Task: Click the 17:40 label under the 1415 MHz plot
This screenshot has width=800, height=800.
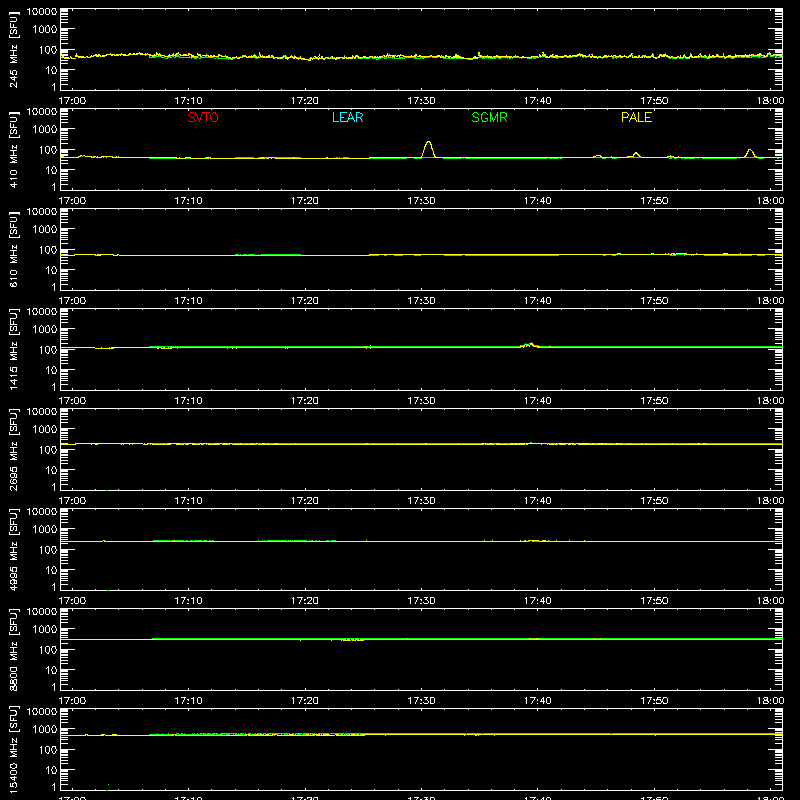Action: pos(538,401)
